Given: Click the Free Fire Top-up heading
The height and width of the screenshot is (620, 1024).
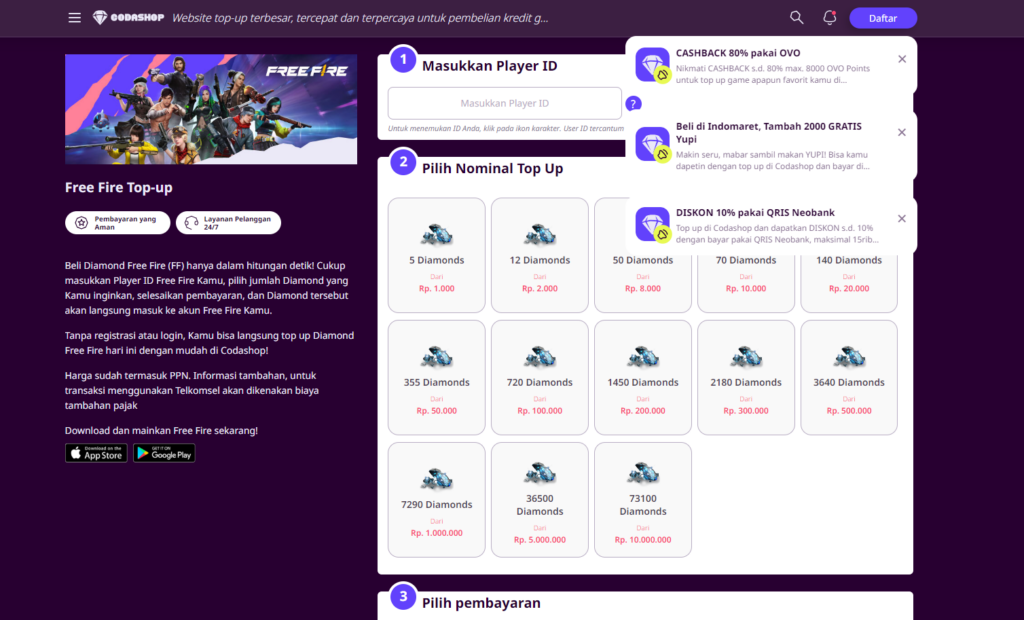Looking at the screenshot, I should click(x=119, y=188).
